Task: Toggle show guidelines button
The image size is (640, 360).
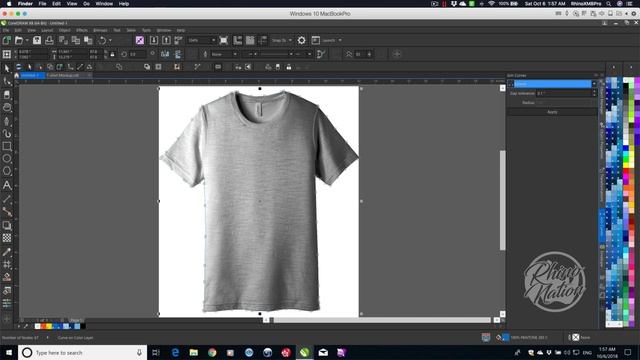Action: (262, 40)
